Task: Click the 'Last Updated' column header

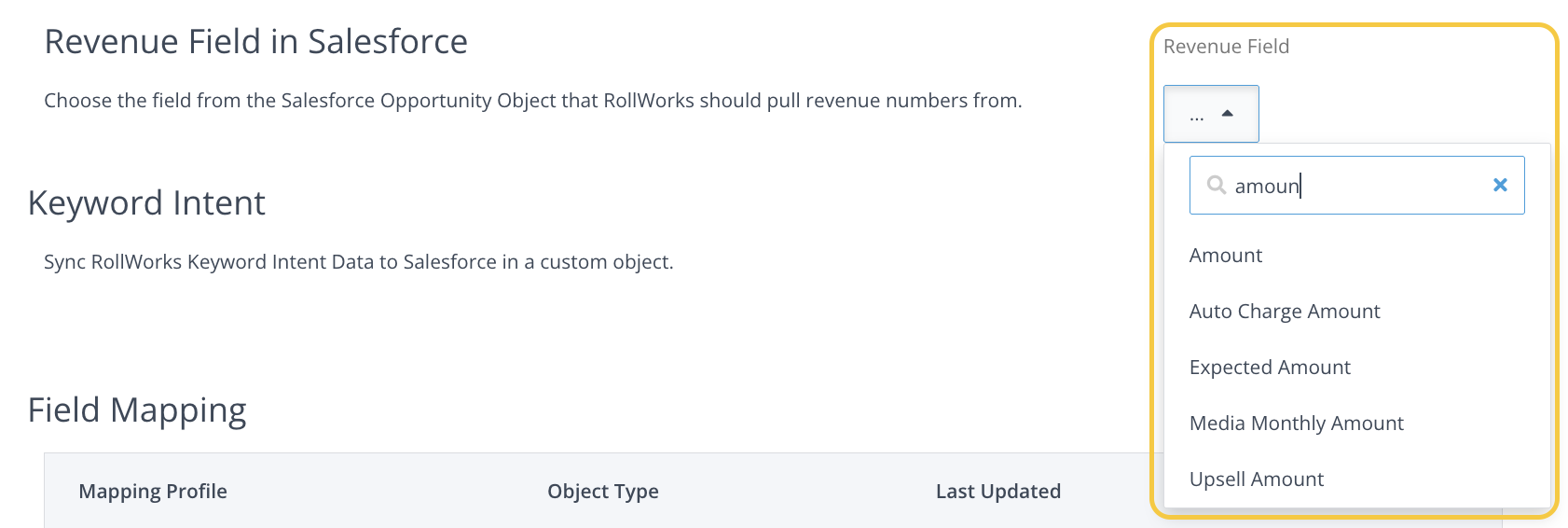Action: pyautogui.click(x=997, y=492)
